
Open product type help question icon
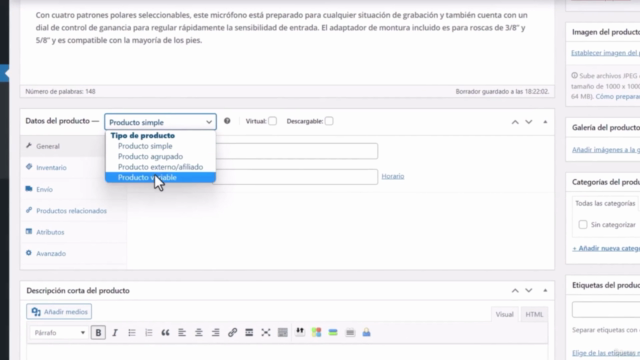click(x=227, y=121)
